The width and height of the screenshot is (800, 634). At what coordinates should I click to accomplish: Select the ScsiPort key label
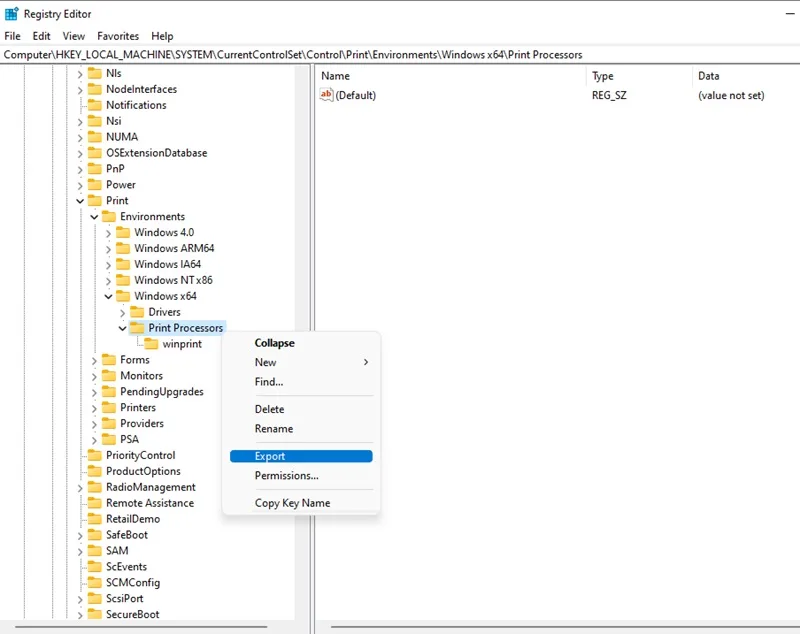click(x=124, y=598)
